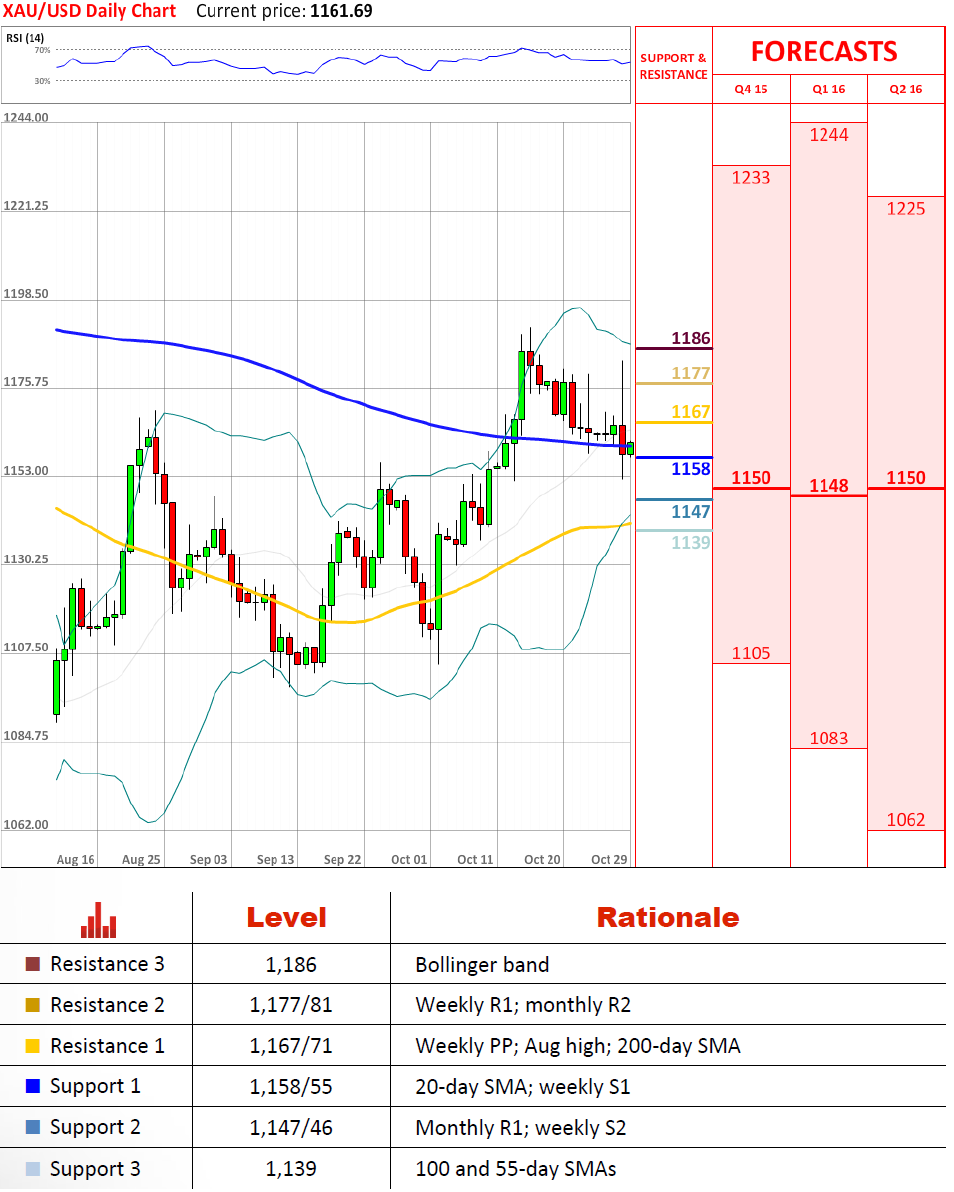The width and height of the screenshot is (954, 1192).
Task: Click the Level column header
Action: 287,918
